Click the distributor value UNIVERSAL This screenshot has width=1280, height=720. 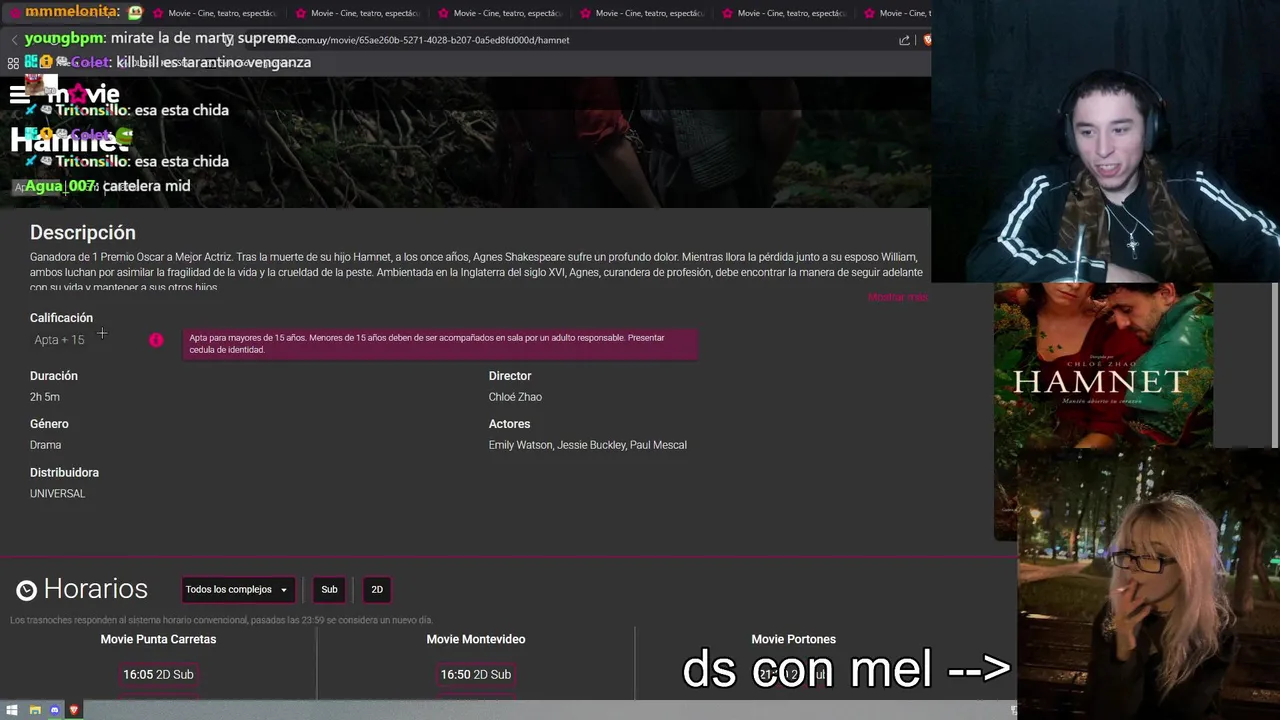pyautogui.click(x=57, y=494)
